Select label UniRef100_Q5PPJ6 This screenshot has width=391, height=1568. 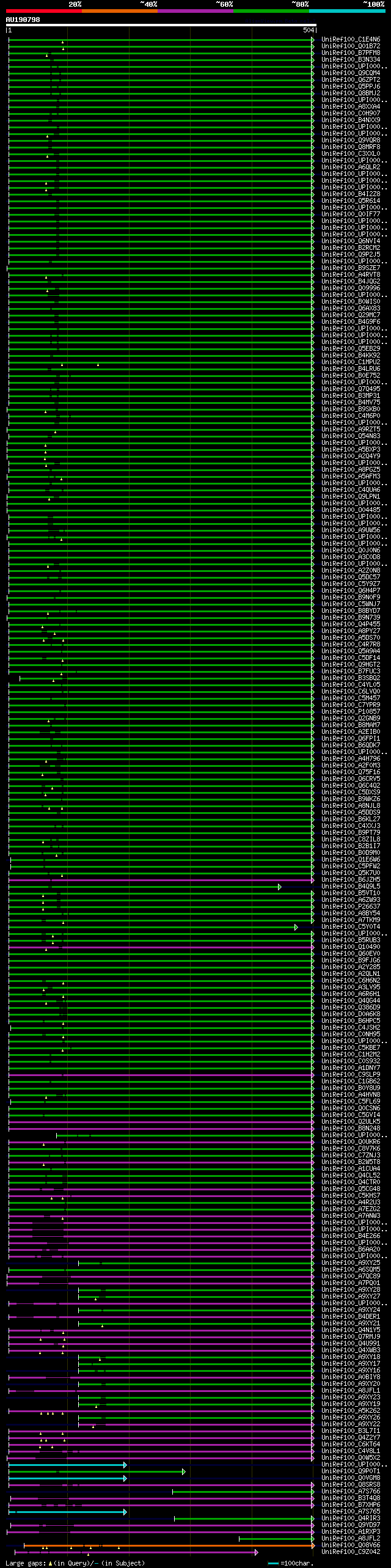click(x=351, y=87)
